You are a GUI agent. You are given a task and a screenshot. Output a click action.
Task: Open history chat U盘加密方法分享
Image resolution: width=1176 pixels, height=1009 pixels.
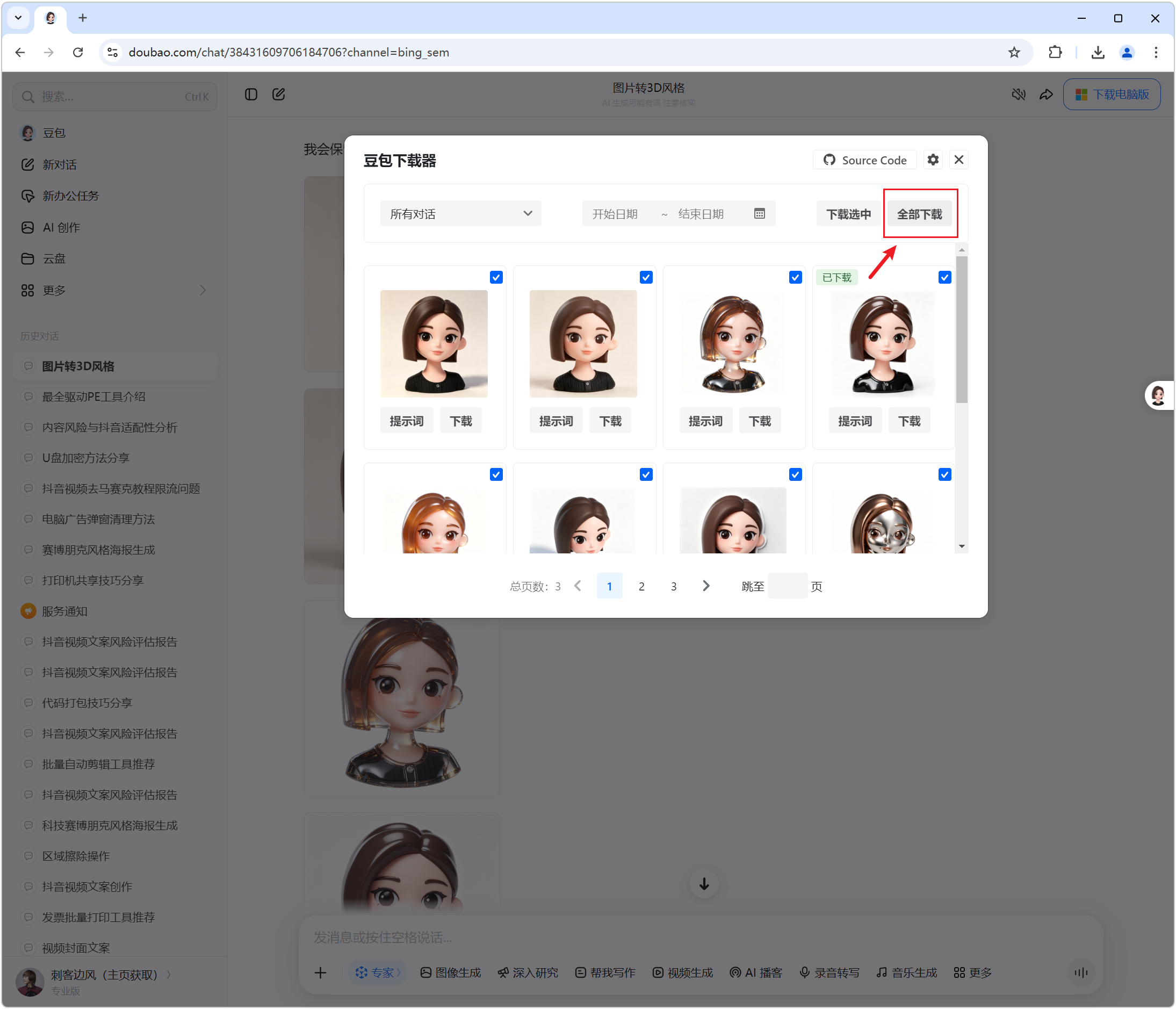pyautogui.click(x=115, y=458)
